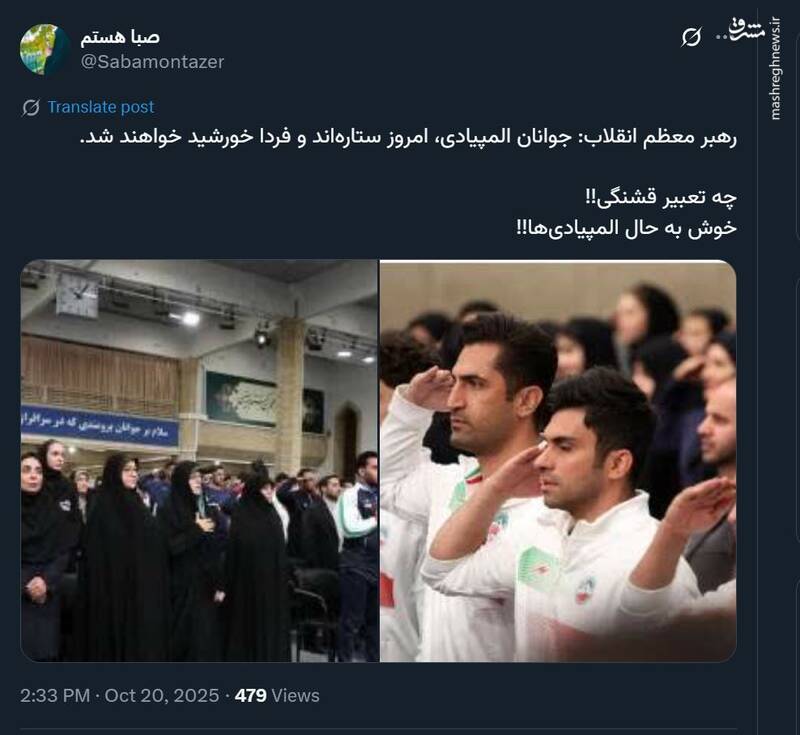The height and width of the screenshot is (735, 800).
Task: Open the صبا هستم profile avatar
Action: pos(45,49)
